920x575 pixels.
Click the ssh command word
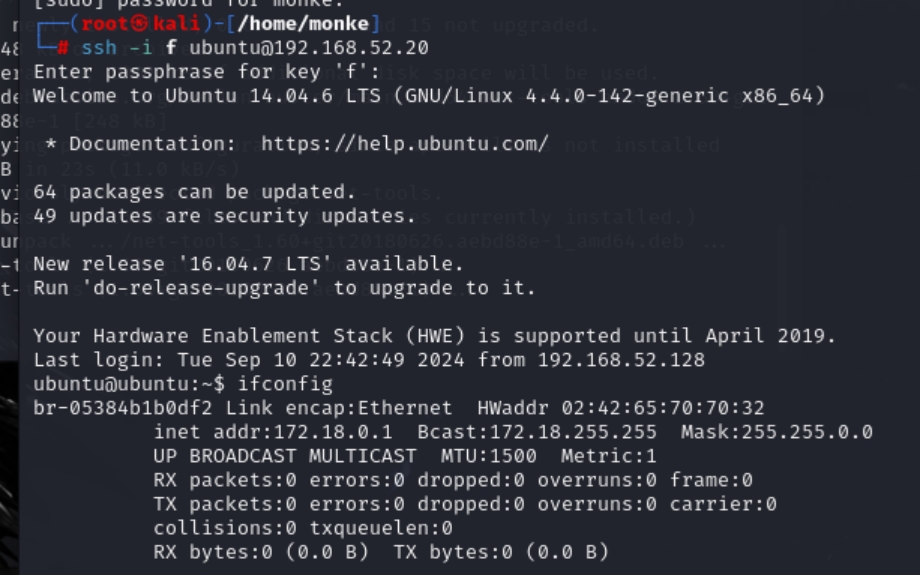(99, 48)
